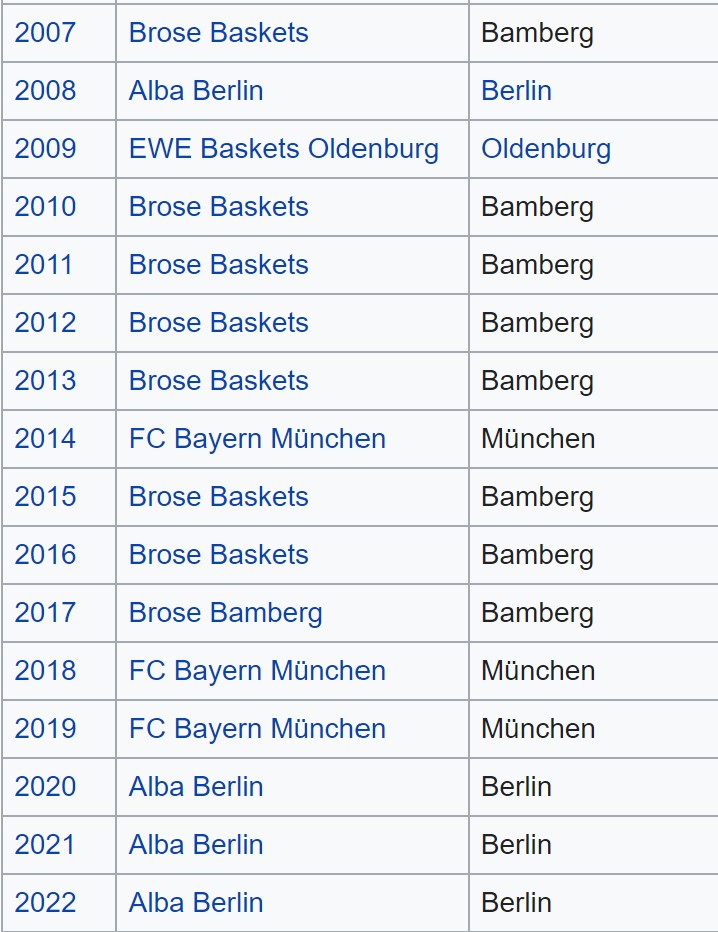The width and height of the screenshot is (718, 932).
Task: Open the 2021 season link
Action: click(45, 845)
